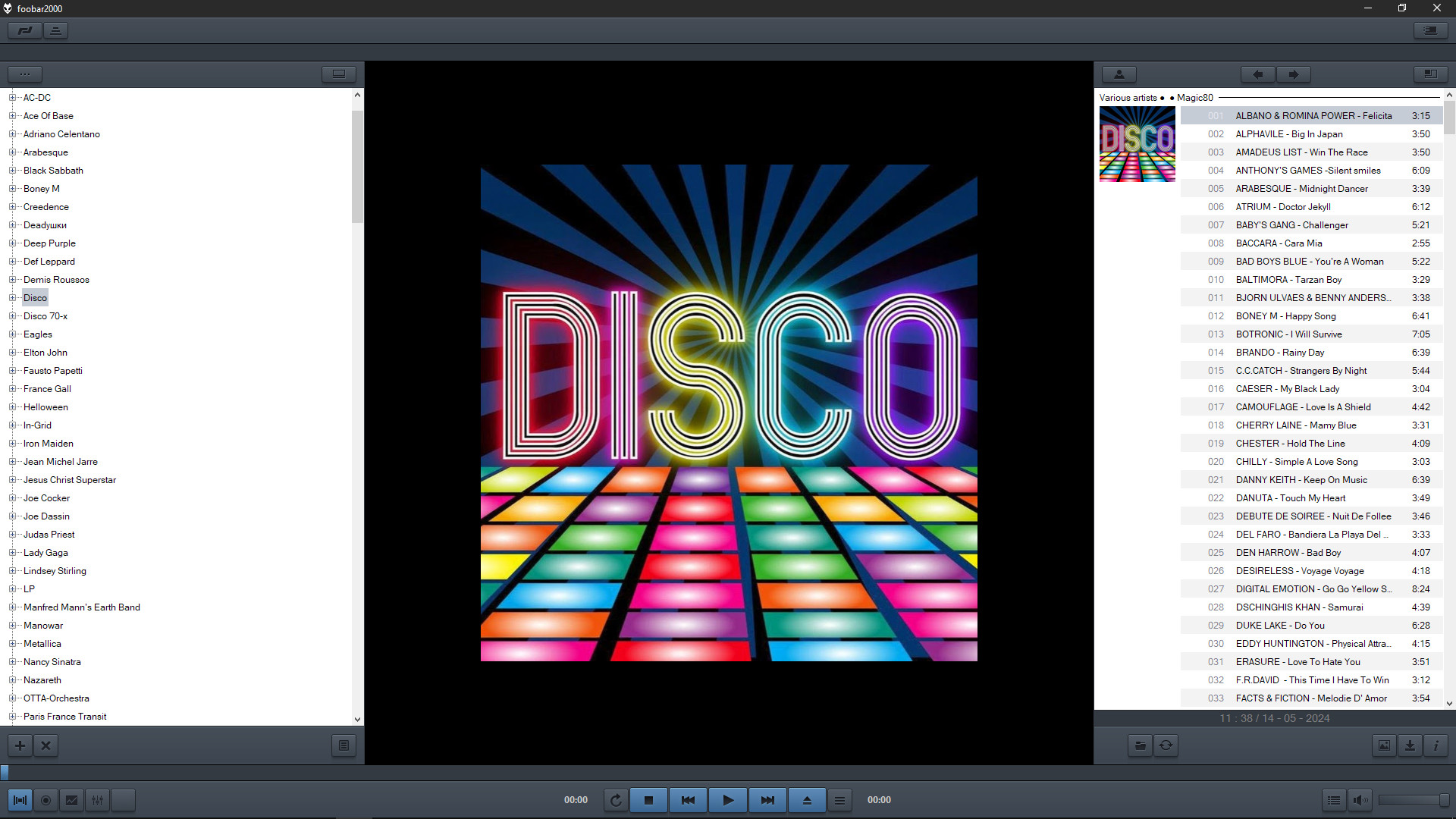Click the info (i) button
The width and height of the screenshot is (1456, 819).
coord(1436,745)
